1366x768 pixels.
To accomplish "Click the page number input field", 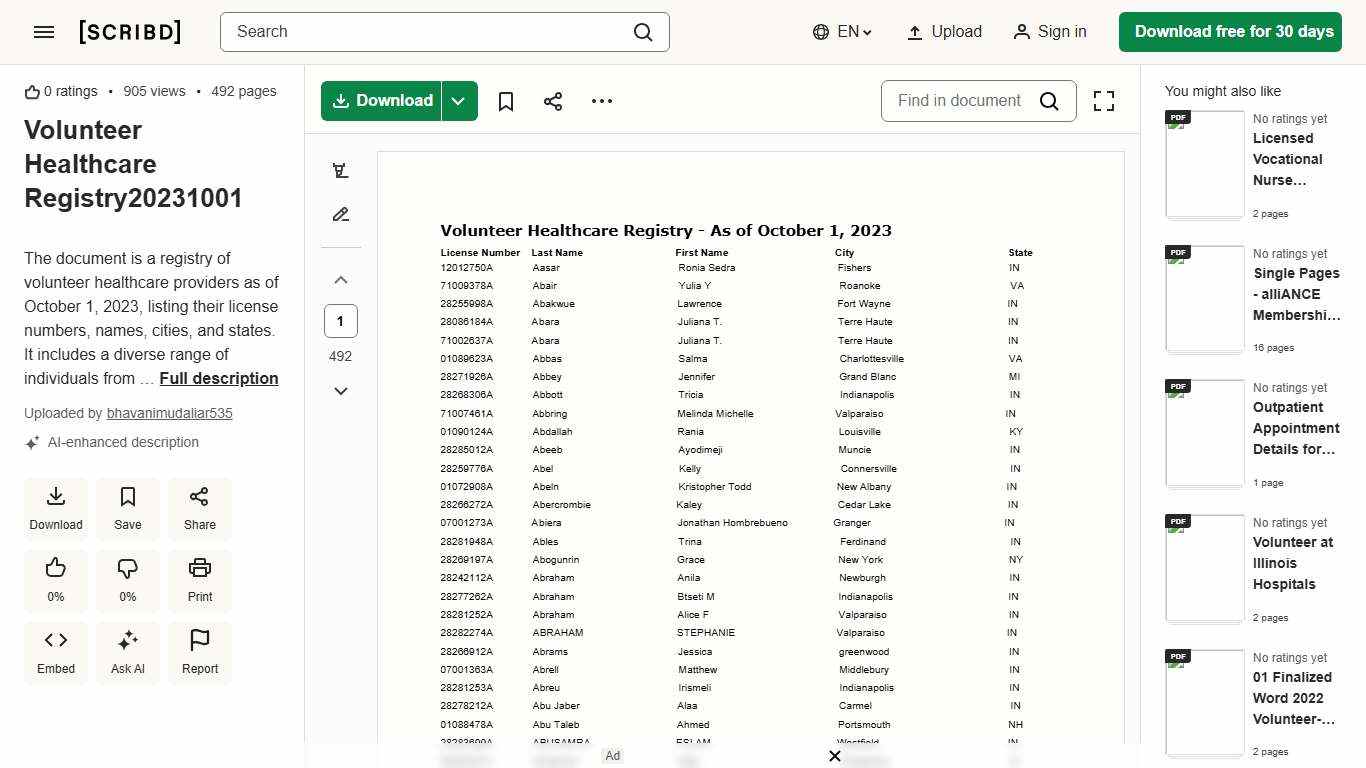I will point(340,321).
